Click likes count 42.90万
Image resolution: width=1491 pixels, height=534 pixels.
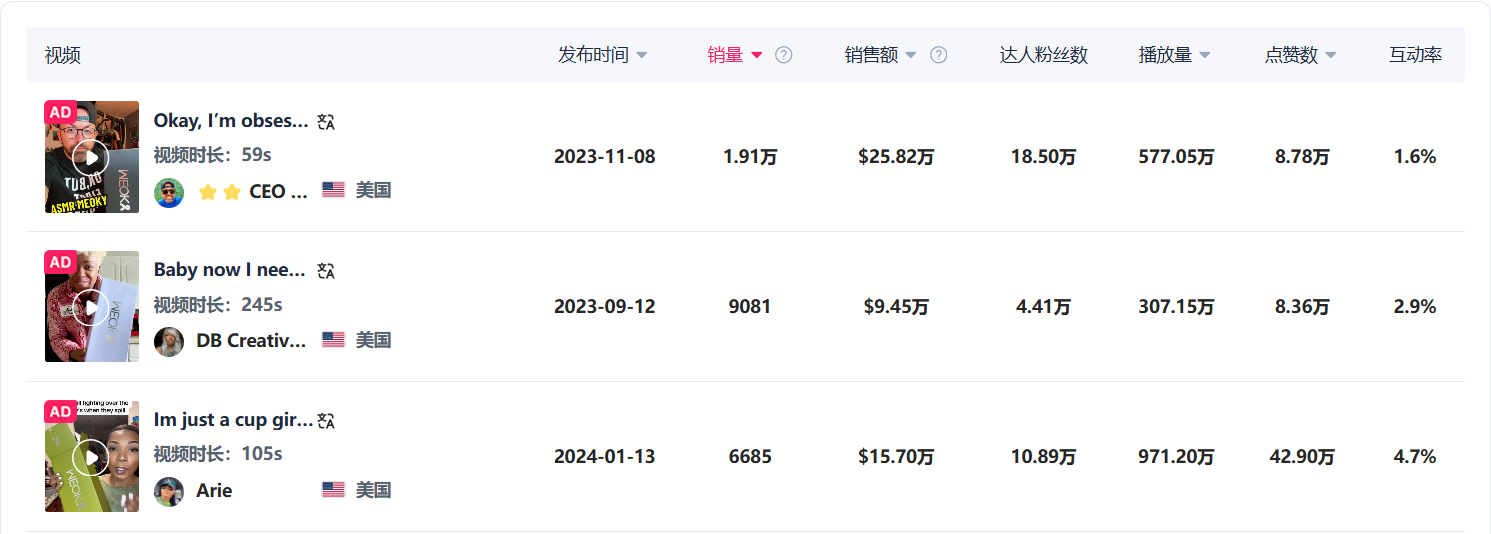(x=1302, y=457)
